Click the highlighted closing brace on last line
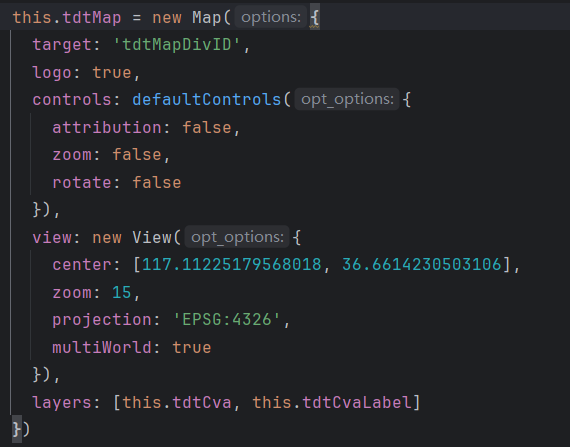570x447 pixels. click(17, 430)
